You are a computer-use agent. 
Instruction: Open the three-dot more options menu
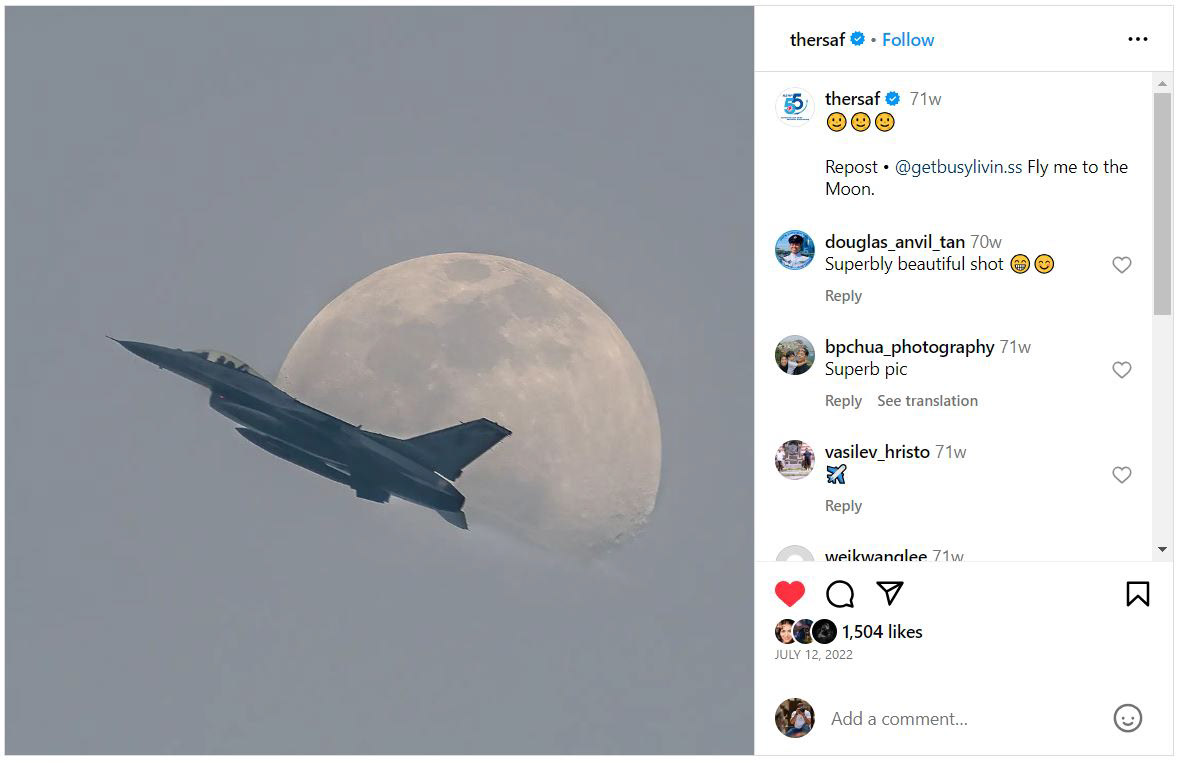pyautogui.click(x=1137, y=39)
